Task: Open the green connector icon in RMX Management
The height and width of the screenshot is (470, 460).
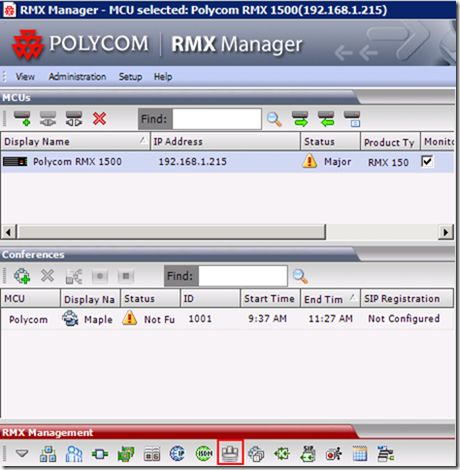Action: (100, 454)
